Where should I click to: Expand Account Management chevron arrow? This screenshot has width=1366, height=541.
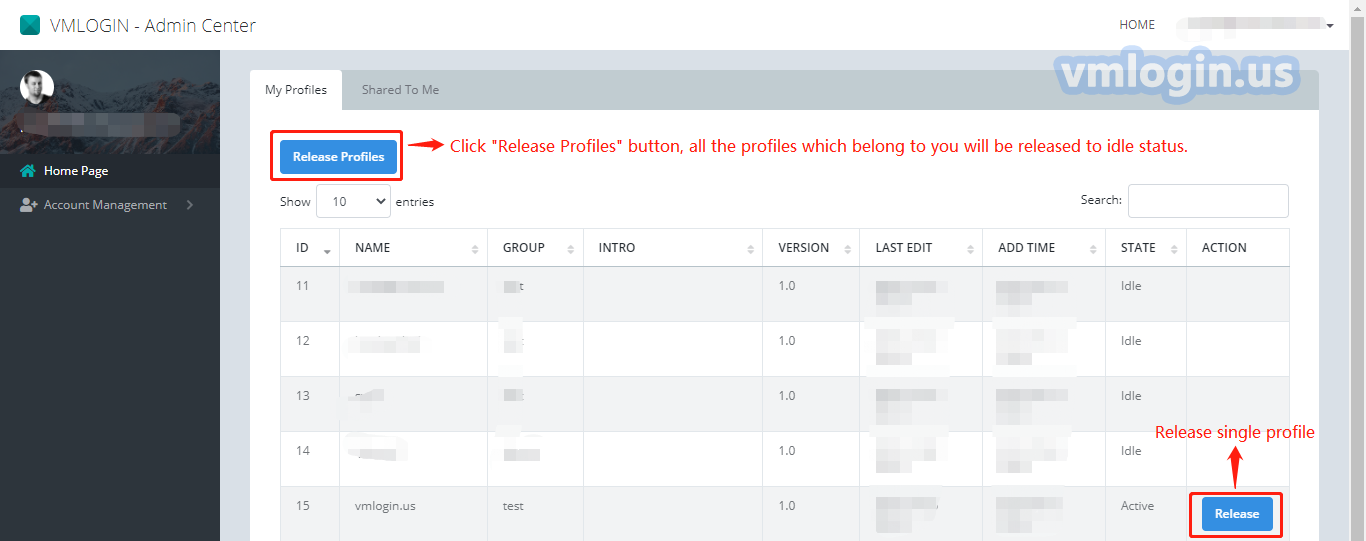pos(189,205)
